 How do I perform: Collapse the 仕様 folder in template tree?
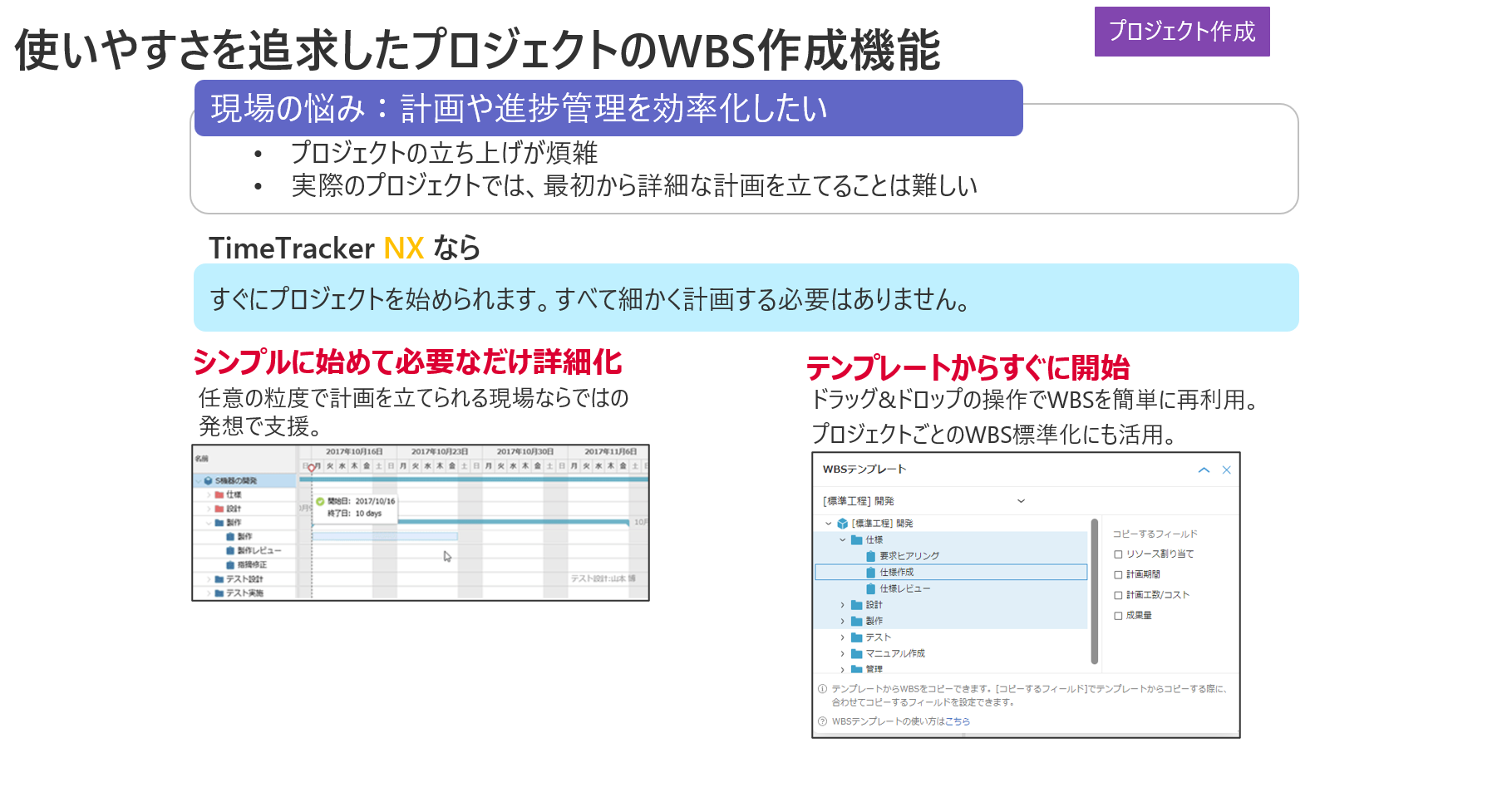[842, 540]
